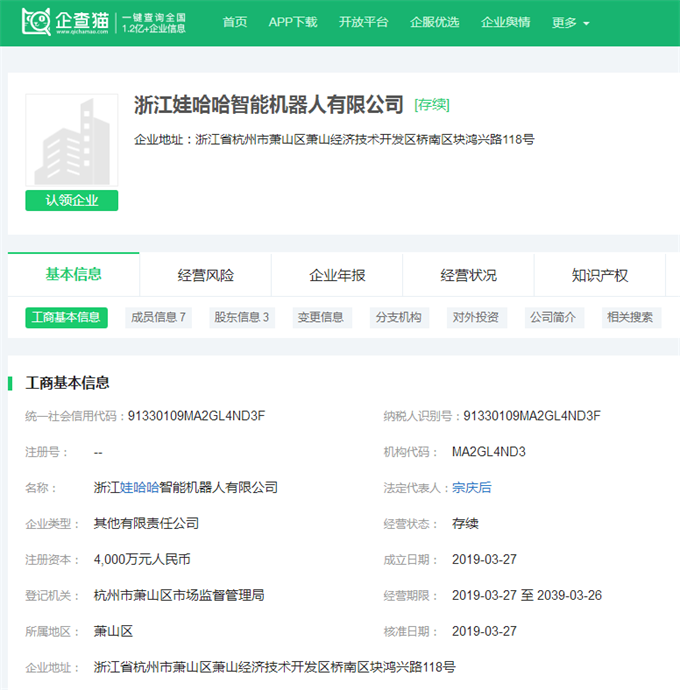Jump to 分支机构 section

(399, 317)
